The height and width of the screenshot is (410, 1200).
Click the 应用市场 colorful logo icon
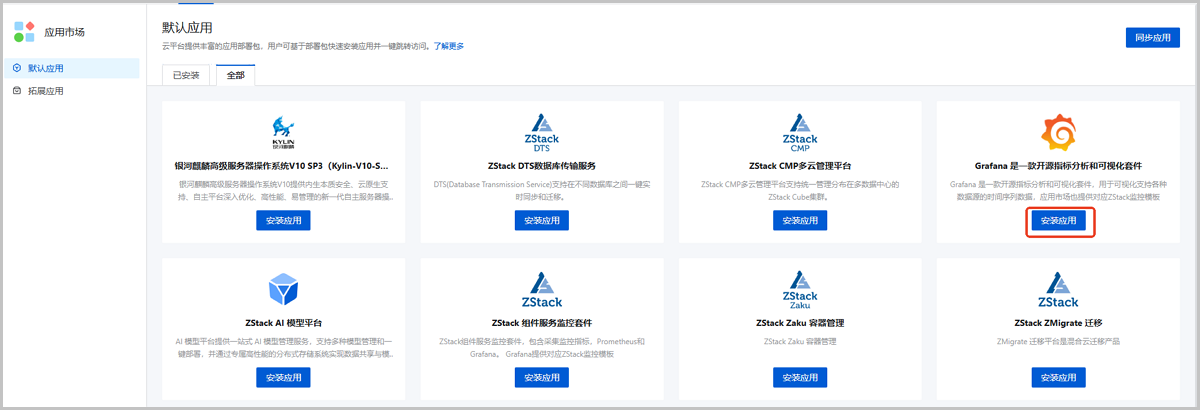coord(24,31)
